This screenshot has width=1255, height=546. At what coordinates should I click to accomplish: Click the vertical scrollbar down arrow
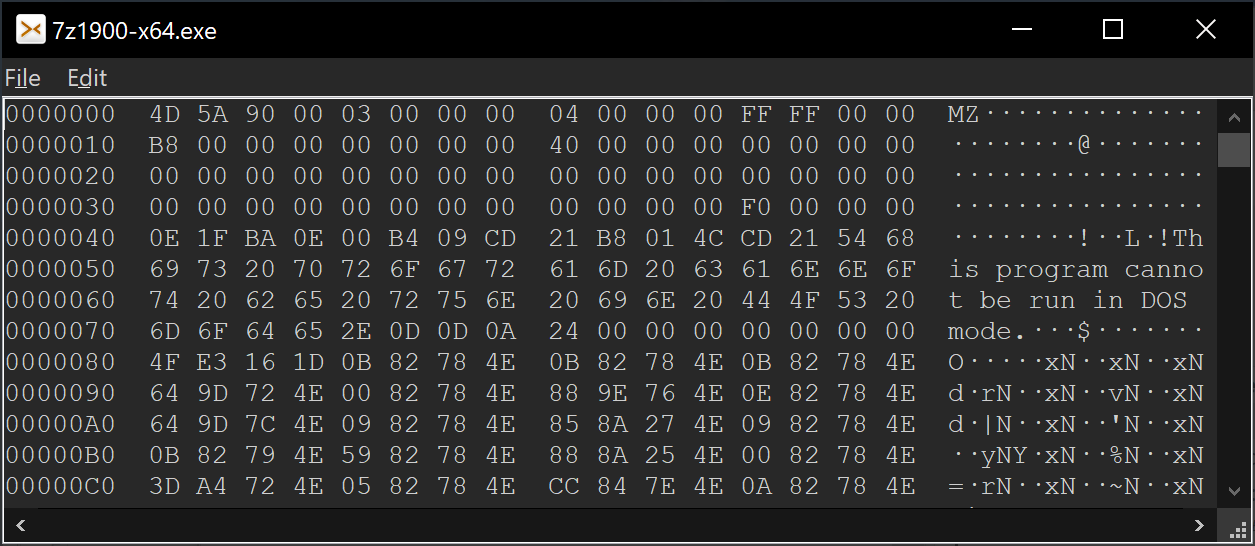1234,491
